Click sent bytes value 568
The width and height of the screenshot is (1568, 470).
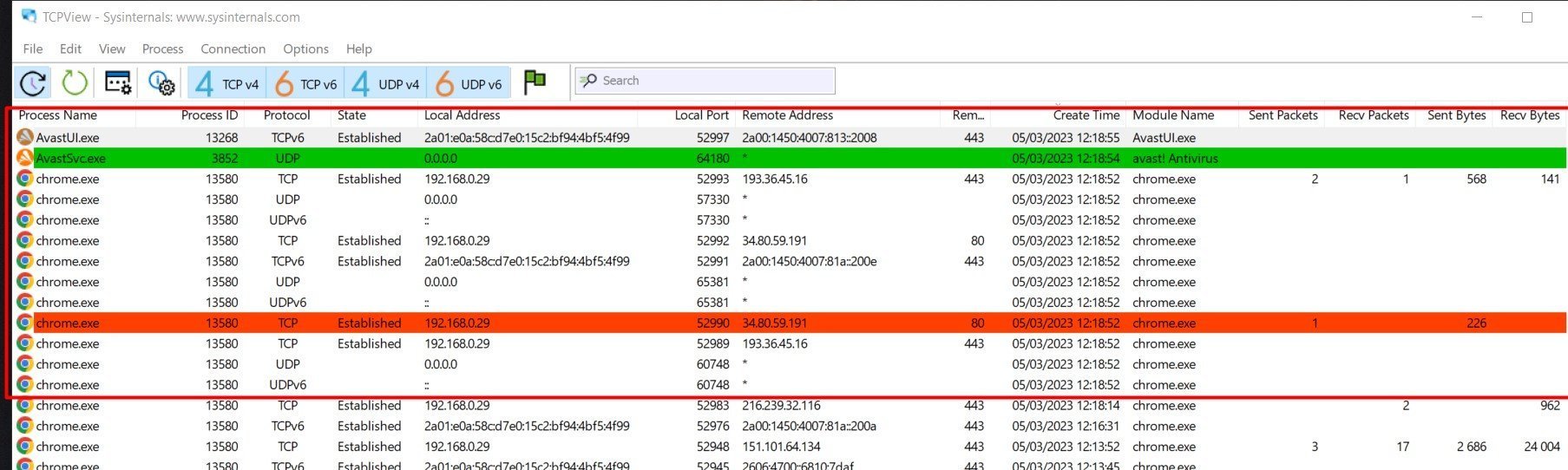pyautogui.click(x=1476, y=180)
